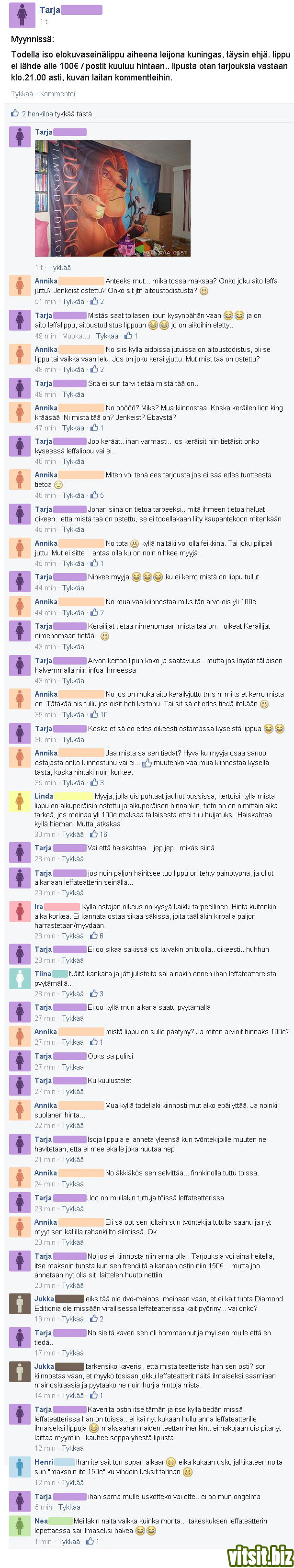Image resolution: width=294 pixels, height=1568 pixels.
Task: Click 'Kommentoi' under the main post
Action: pos(57,94)
